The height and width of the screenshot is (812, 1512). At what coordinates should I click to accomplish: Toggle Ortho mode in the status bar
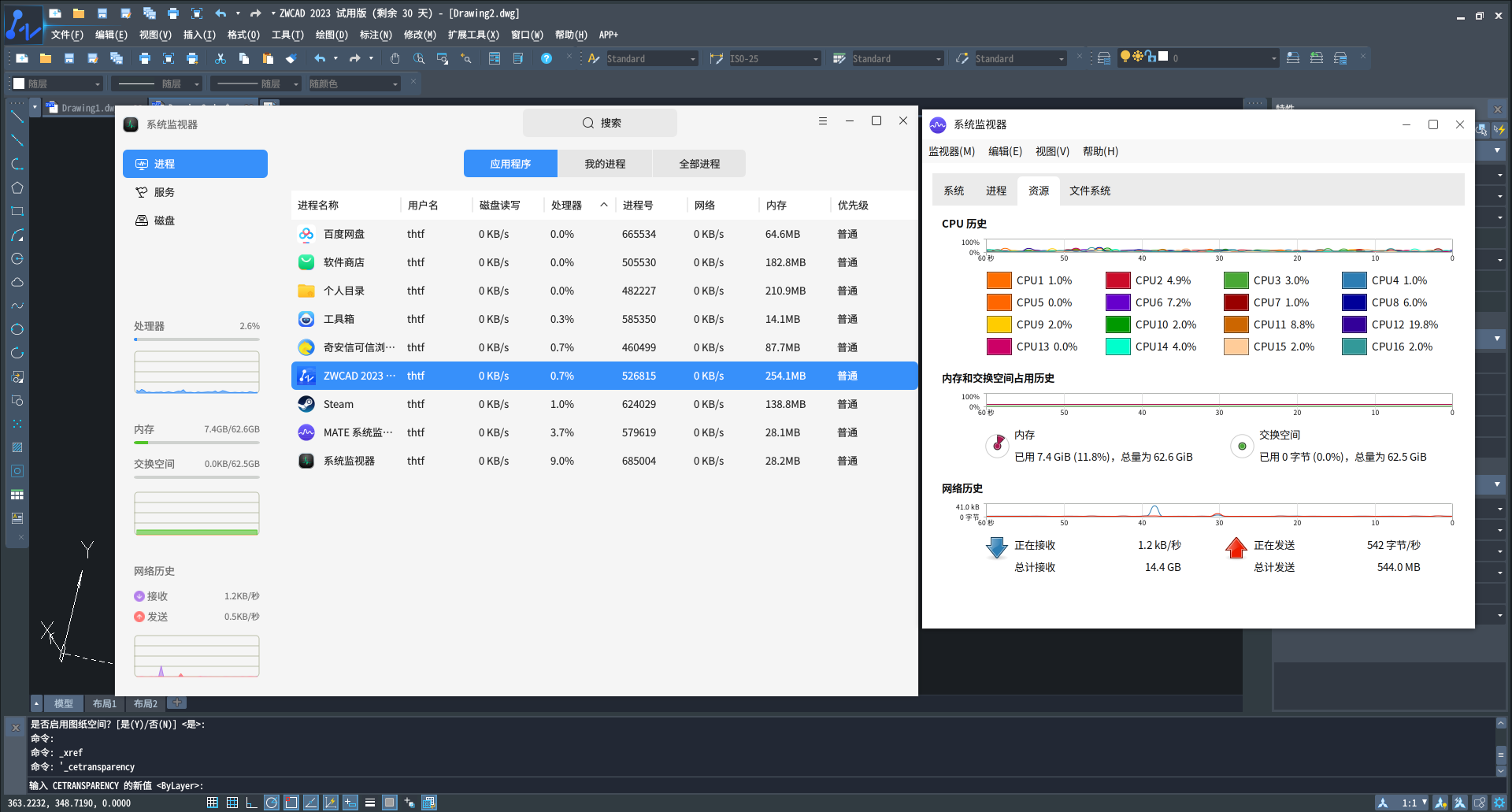tap(251, 803)
